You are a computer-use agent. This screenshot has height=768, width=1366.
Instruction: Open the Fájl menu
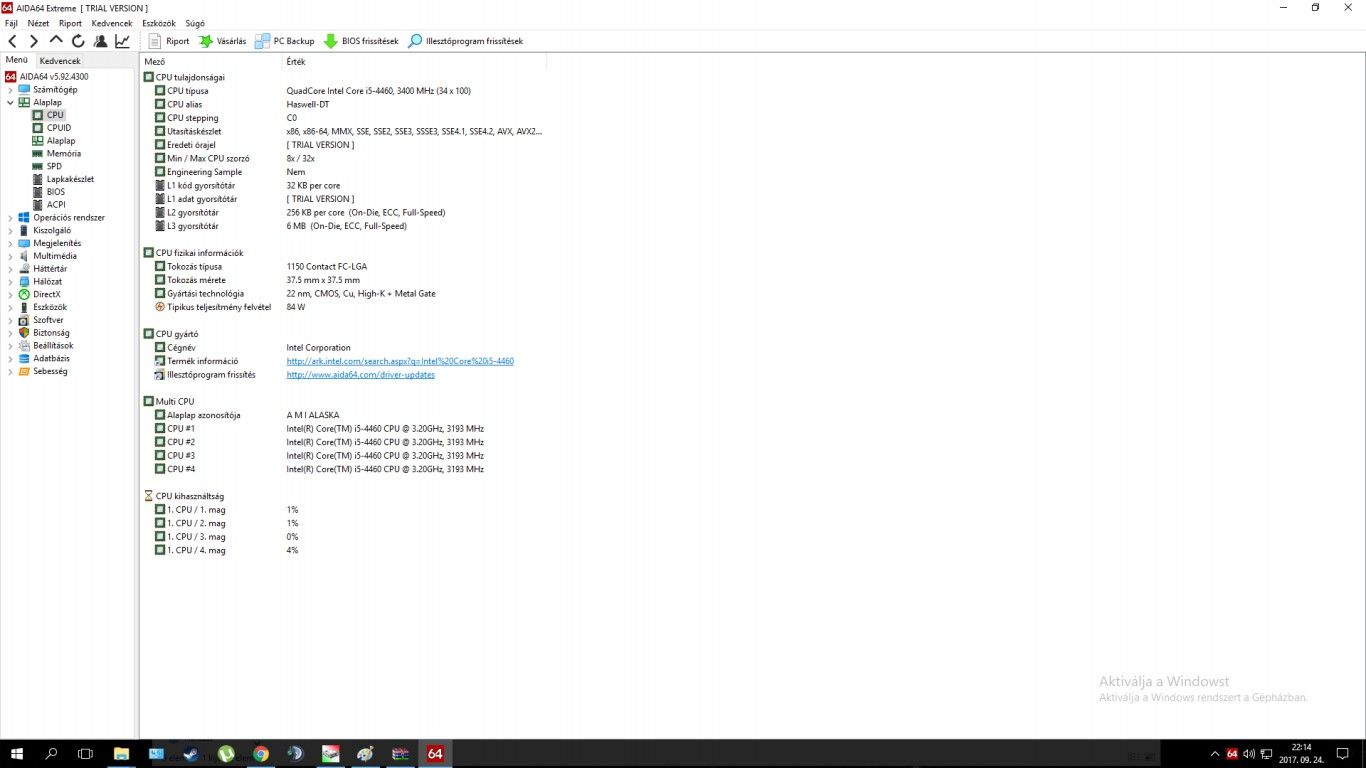tap(12, 23)
